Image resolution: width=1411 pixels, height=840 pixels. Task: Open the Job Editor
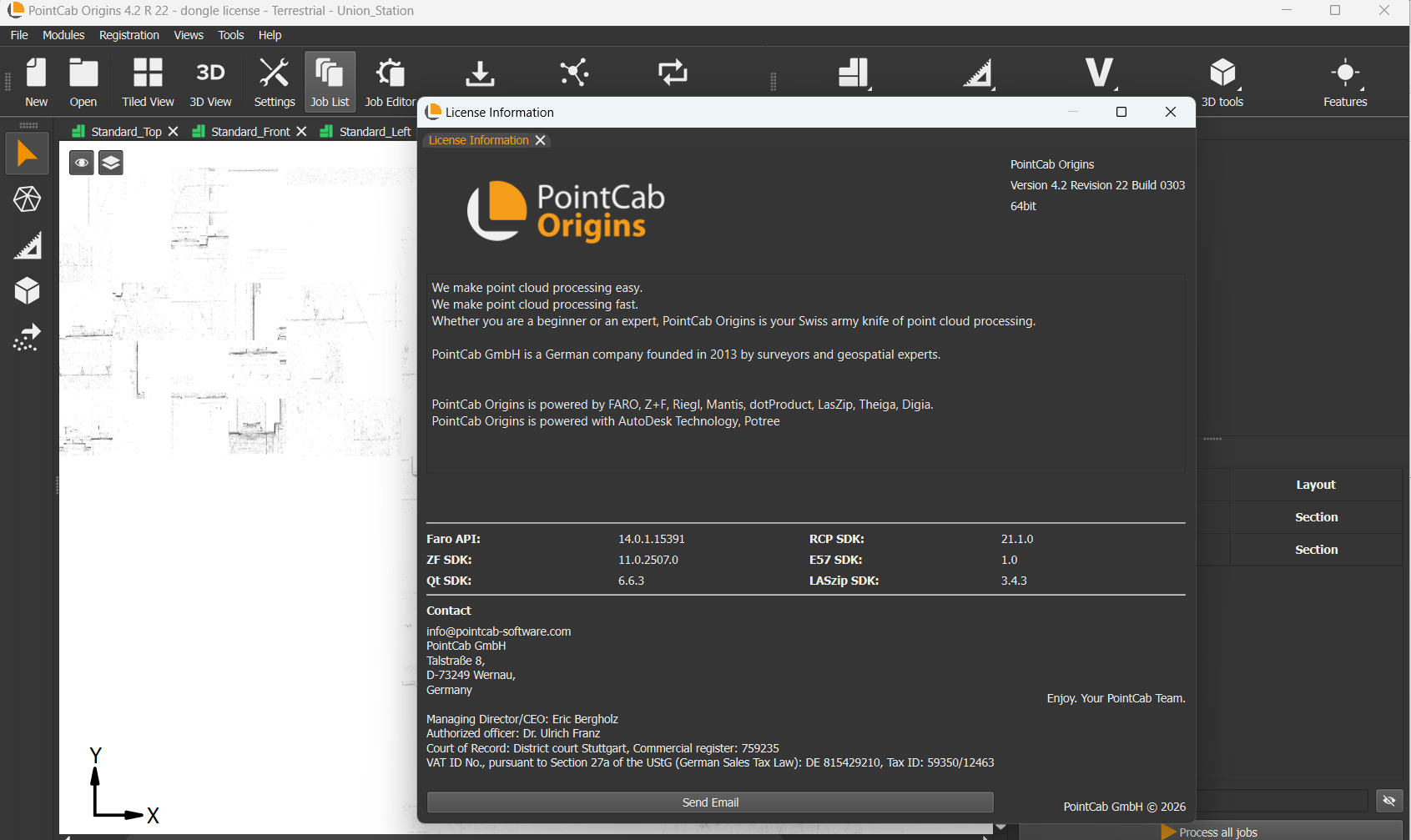(390, 82)
